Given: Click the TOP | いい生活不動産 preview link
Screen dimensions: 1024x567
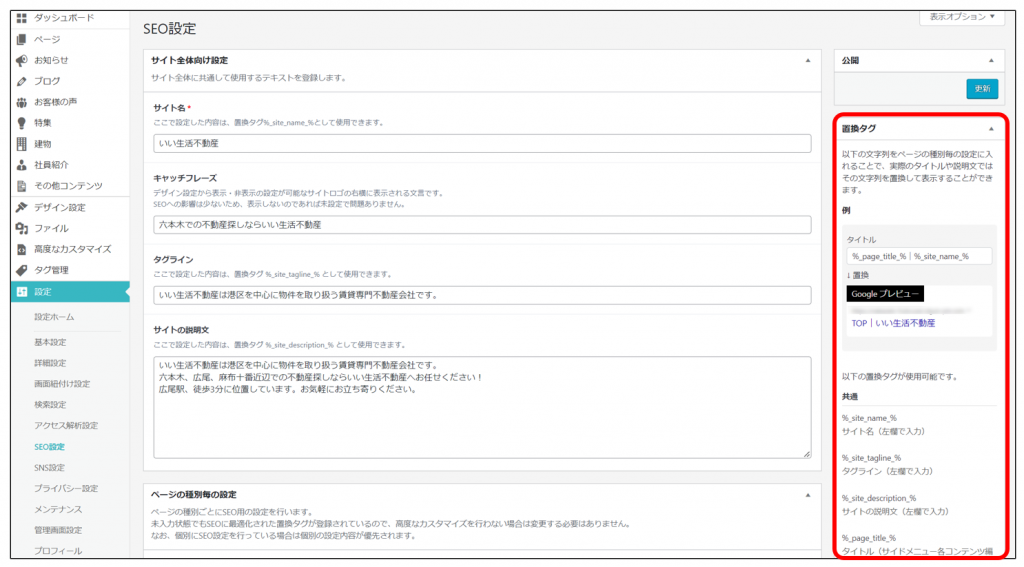Looking at the screenshot, I should tap(893, 323).
